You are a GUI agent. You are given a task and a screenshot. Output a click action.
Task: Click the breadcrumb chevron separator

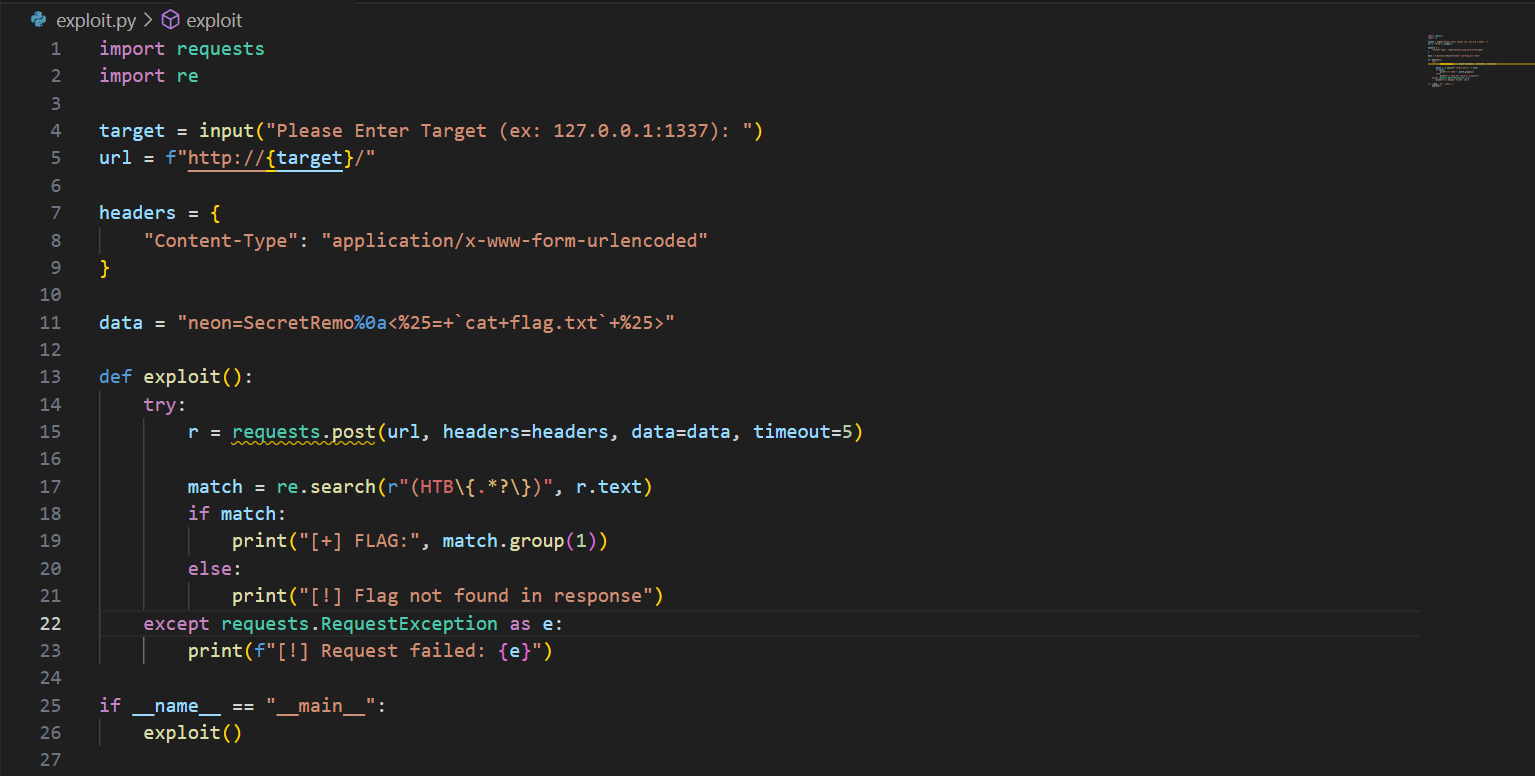(x=148, y=20)
